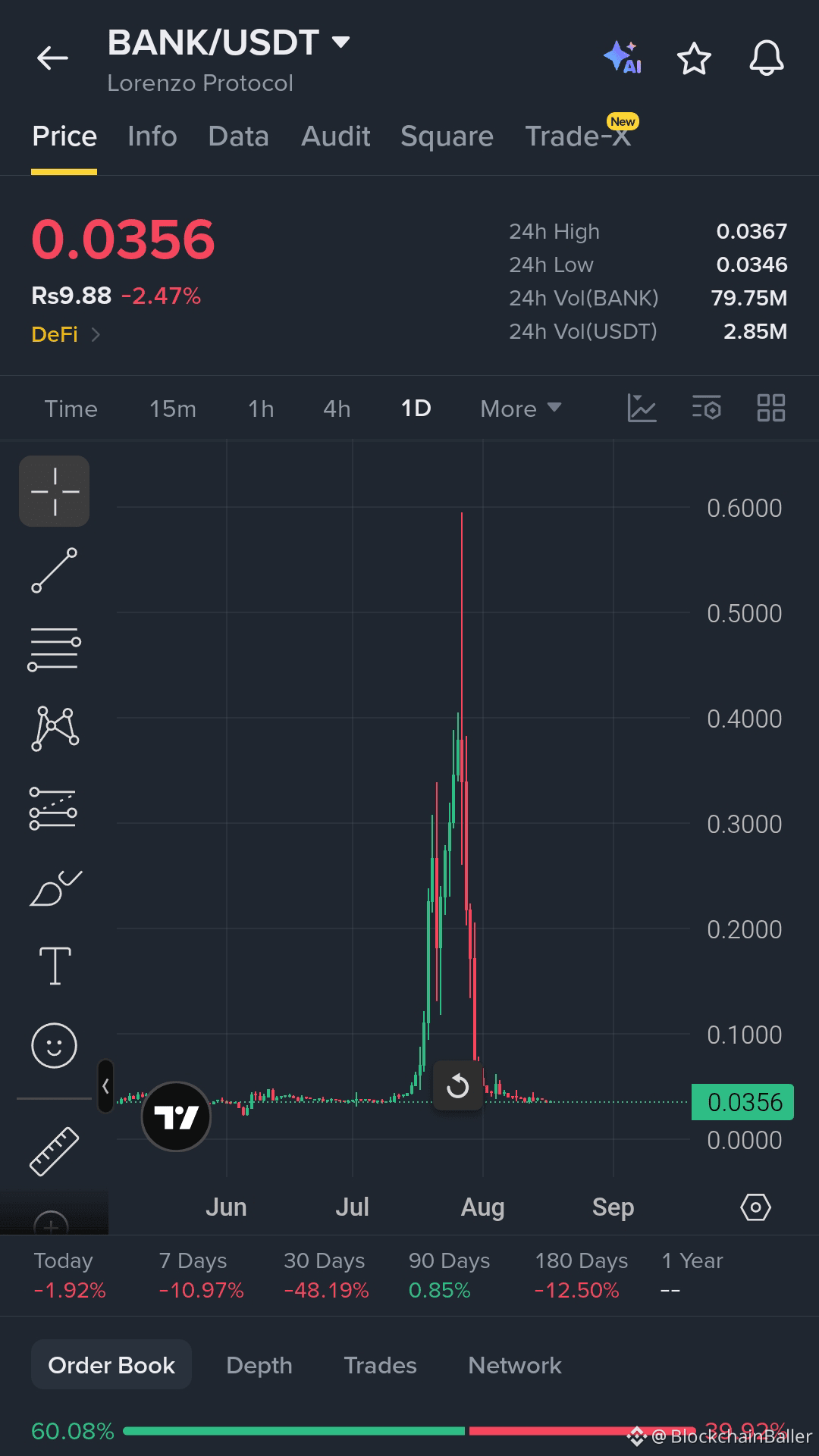Click the large red 0.0356 price
819x1456 pixels.
[123, 240]
